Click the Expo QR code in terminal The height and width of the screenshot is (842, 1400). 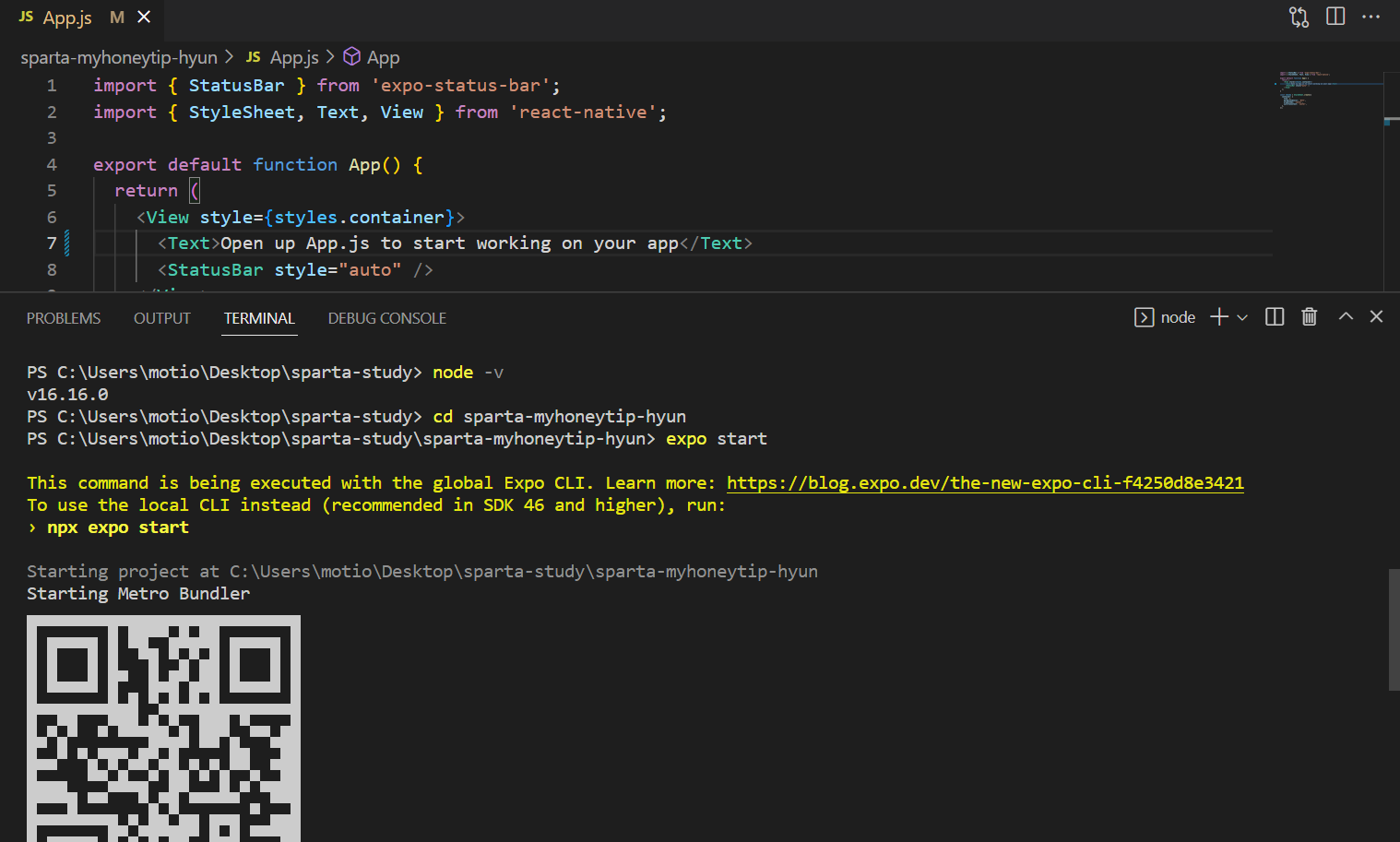163,729
